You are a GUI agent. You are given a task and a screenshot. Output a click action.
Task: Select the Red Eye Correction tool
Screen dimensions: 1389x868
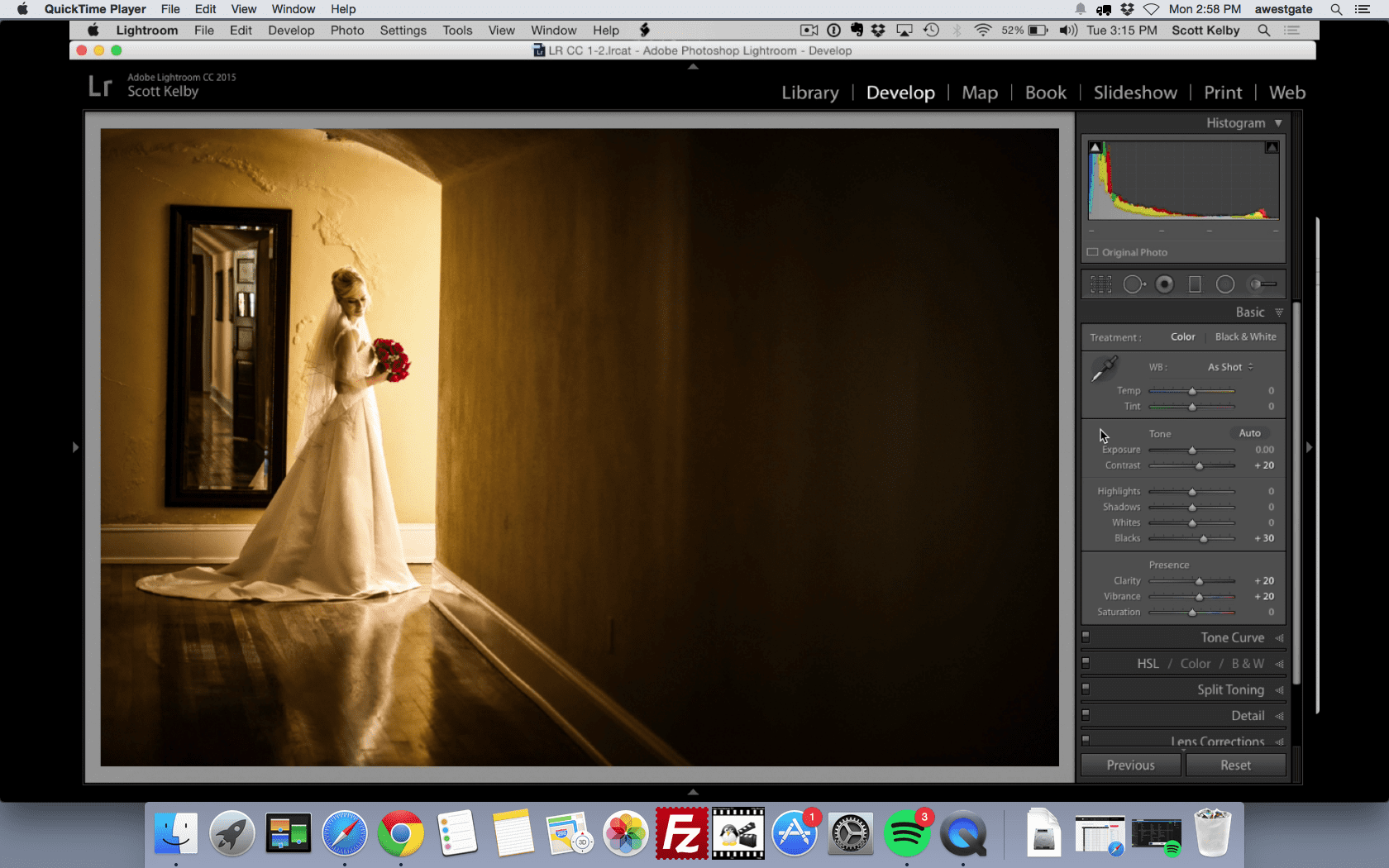(1164, 284)
